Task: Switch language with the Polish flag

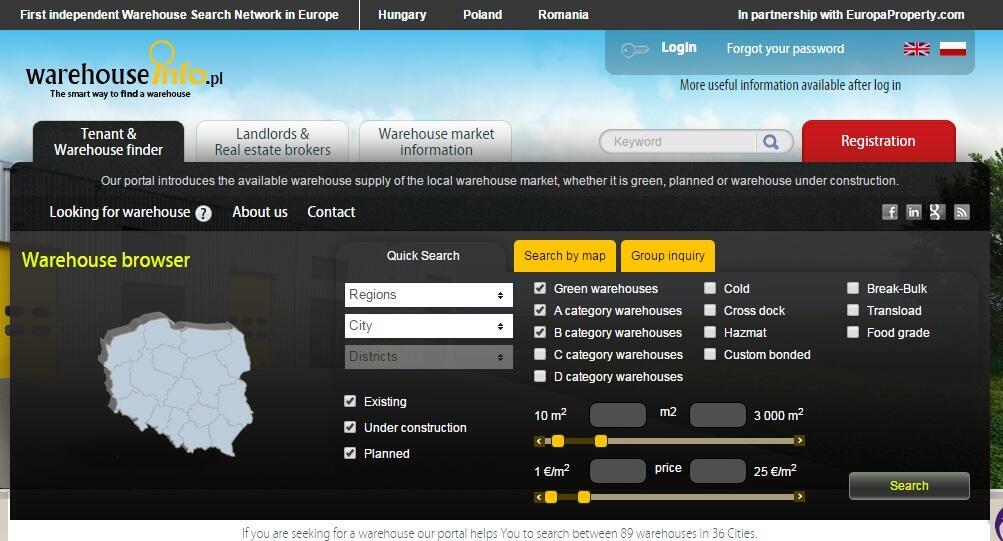Action: tap(952, 49)
